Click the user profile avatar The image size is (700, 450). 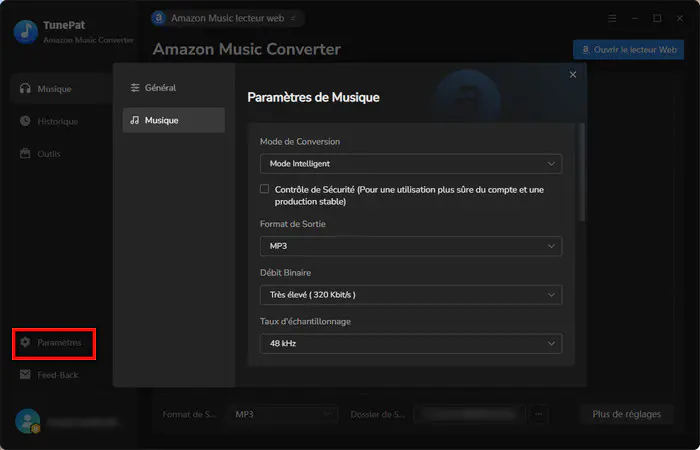coord(27,421)
